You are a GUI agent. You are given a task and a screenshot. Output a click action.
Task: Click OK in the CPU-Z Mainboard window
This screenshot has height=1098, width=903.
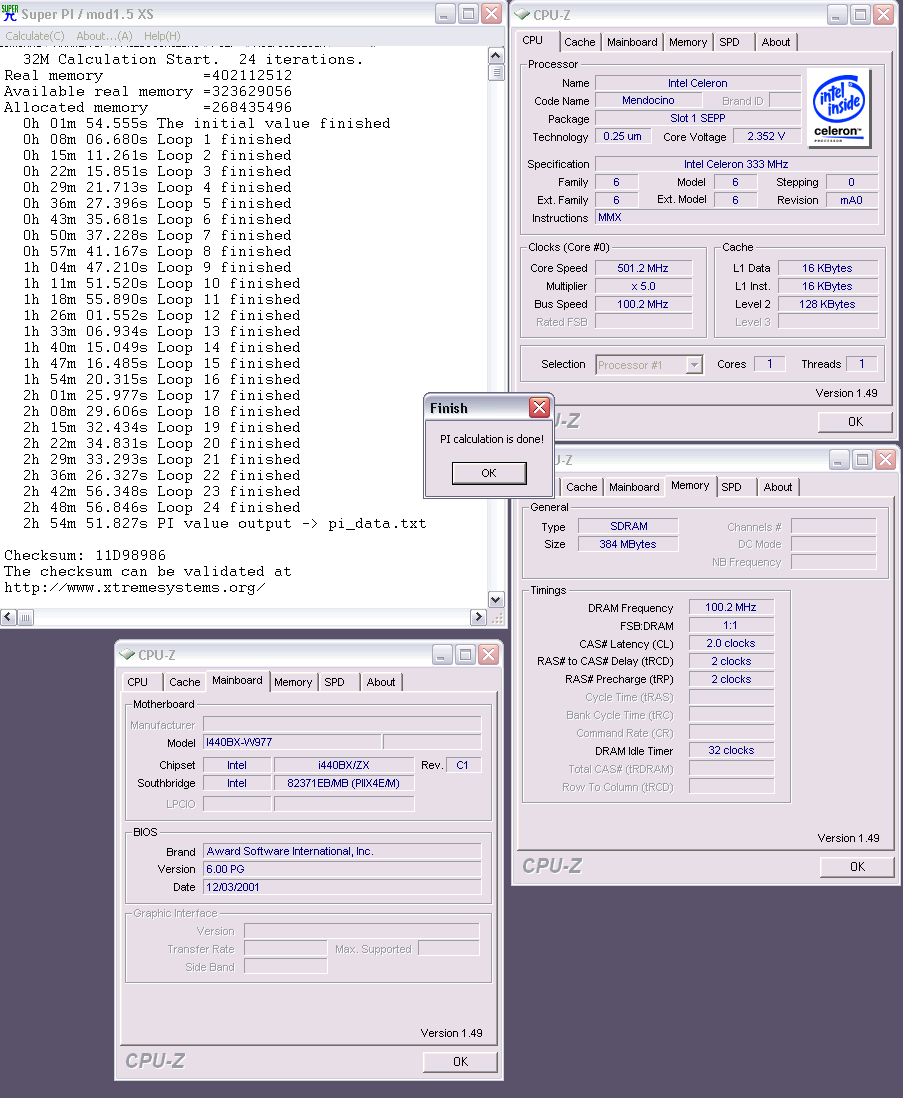(x=461, y=1062)
